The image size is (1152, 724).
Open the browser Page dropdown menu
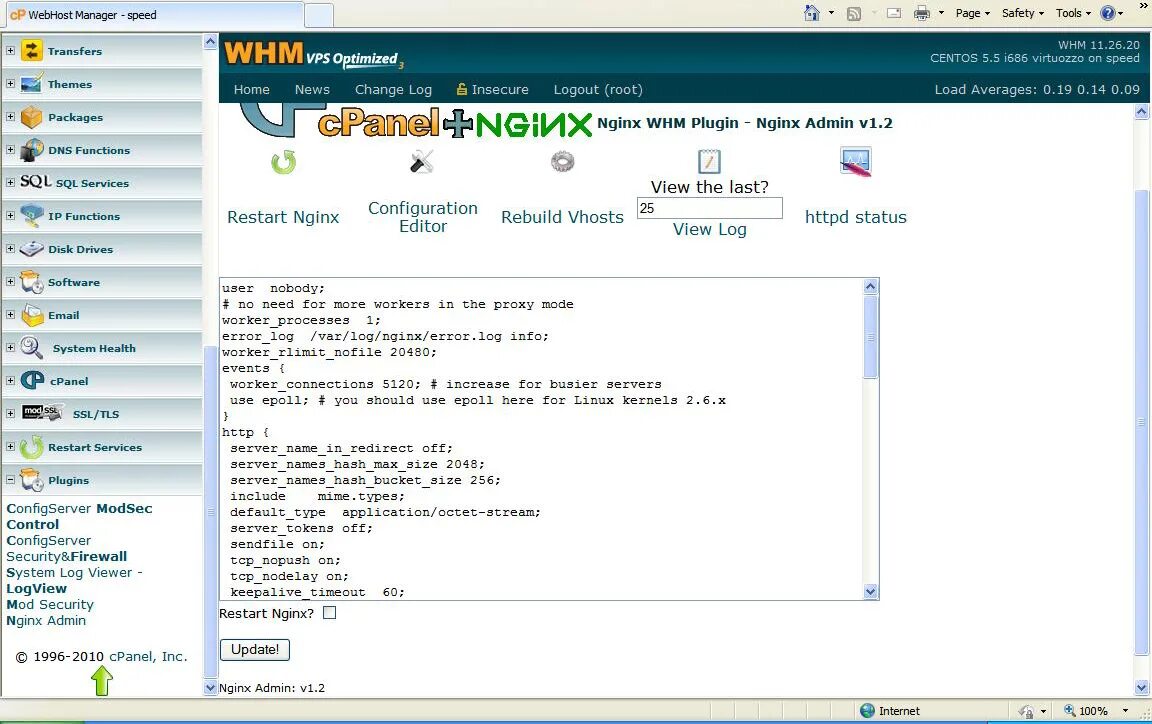pyautogui.click(x=973, y=13)
